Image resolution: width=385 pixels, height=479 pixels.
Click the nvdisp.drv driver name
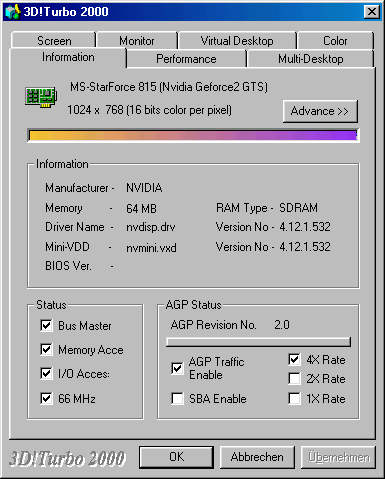point(151,227)
